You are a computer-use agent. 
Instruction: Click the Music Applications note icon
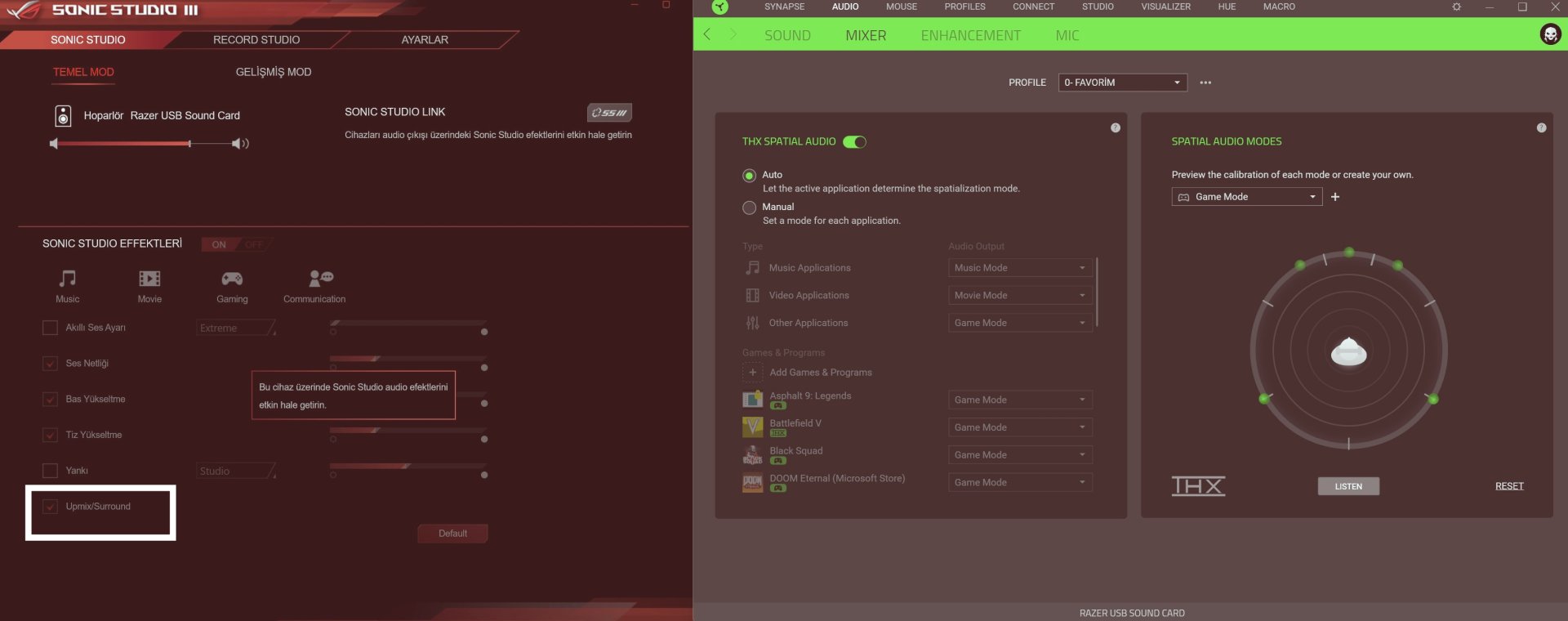752,268
